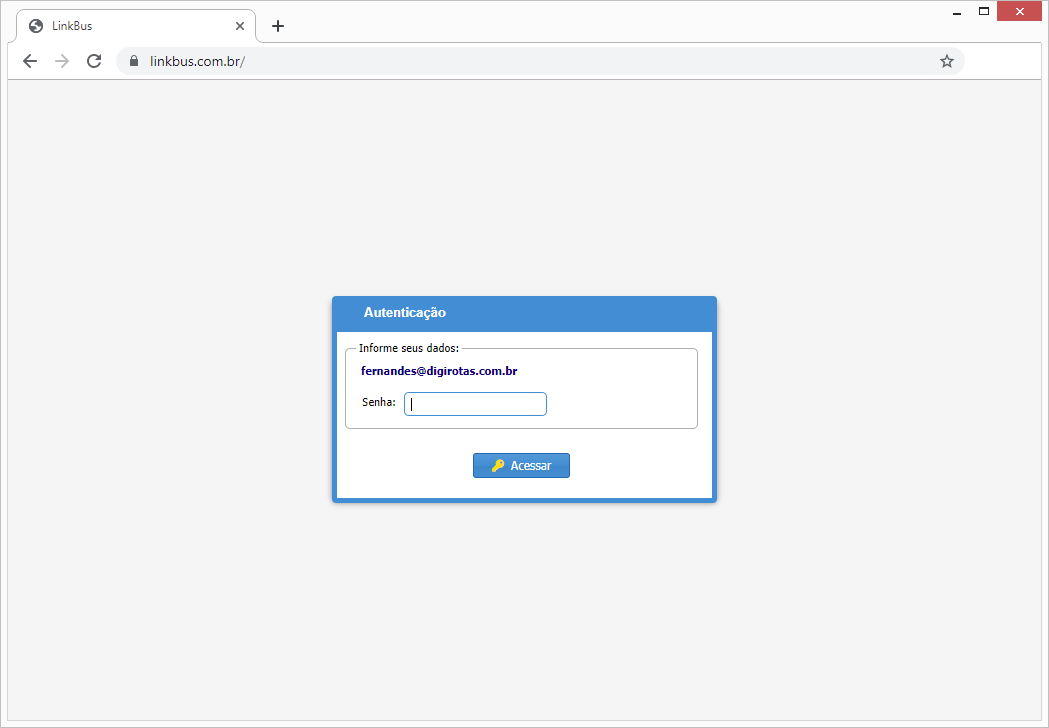This screenshot has width=1049, height=728.
Task: Click the fernandes@digirotas.com.br email text
Action: click(439, 371)
